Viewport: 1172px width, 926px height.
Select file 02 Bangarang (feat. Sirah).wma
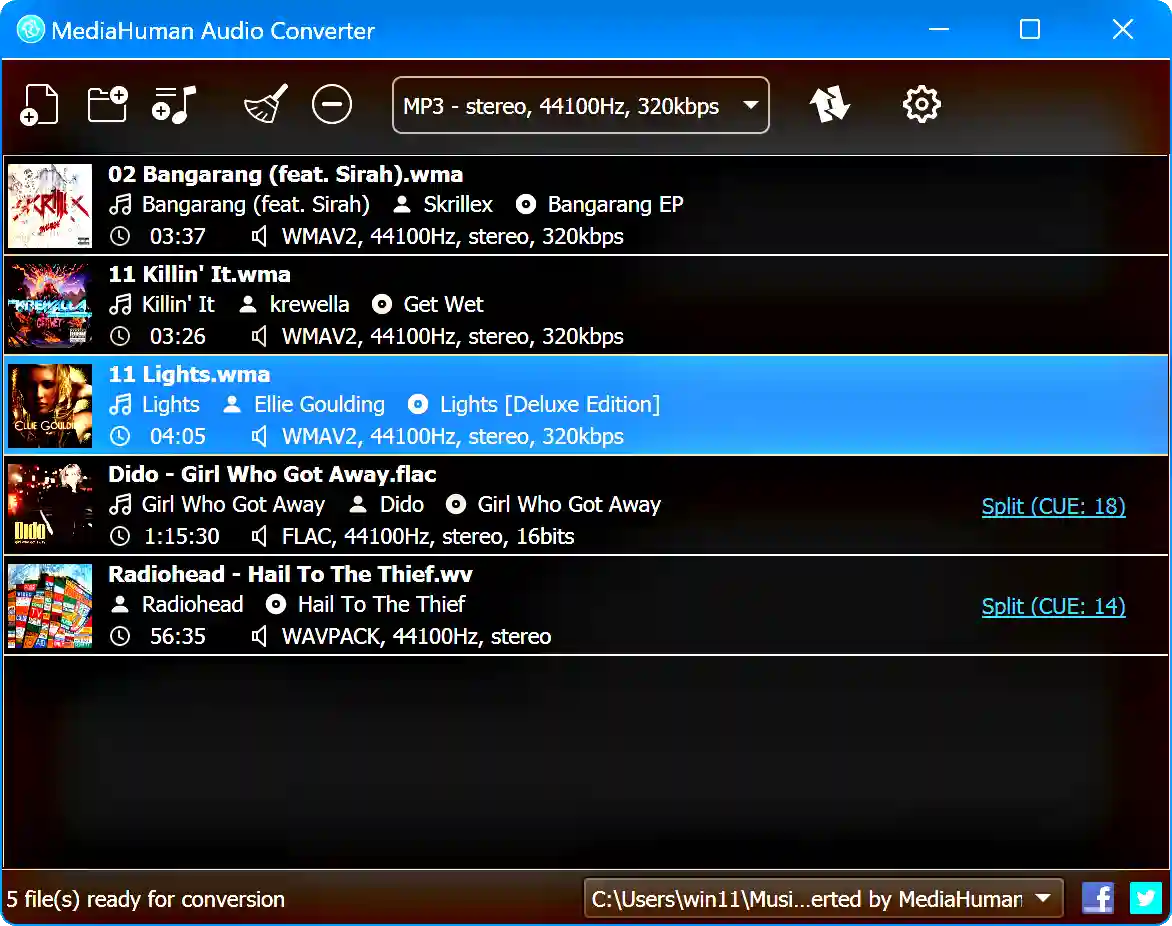click(x=586, y=206)
